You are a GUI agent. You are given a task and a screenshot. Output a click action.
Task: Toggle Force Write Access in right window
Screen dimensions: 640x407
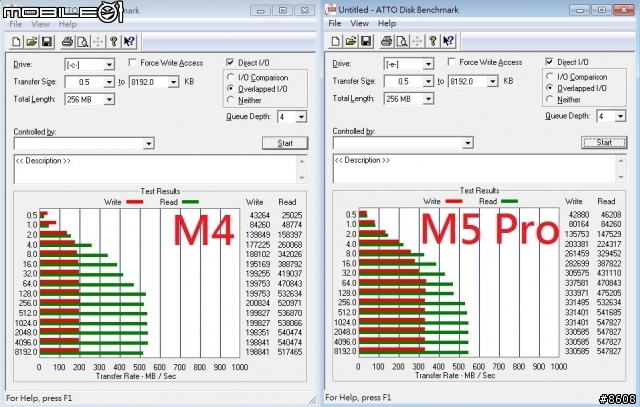[451, 62]
